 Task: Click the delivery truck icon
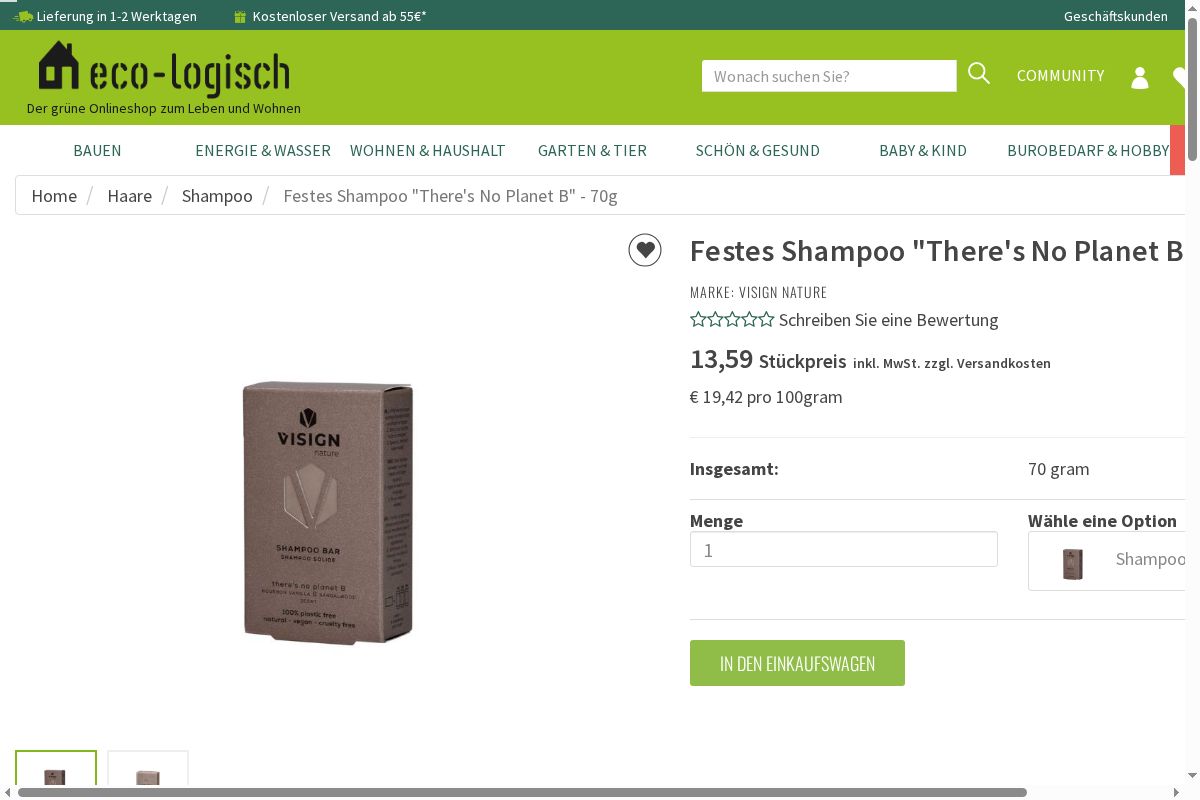[x=22, y=16]
